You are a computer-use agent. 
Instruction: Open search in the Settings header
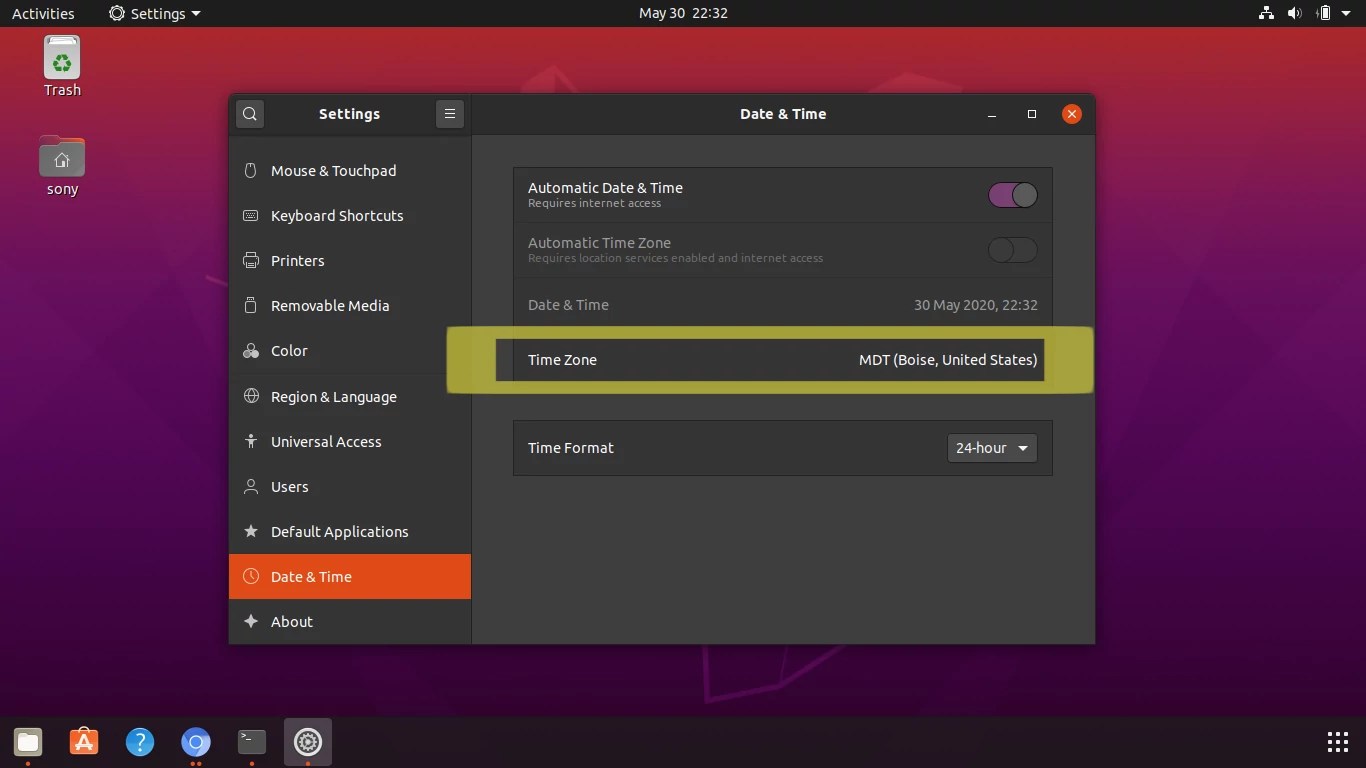coord(249,113)
